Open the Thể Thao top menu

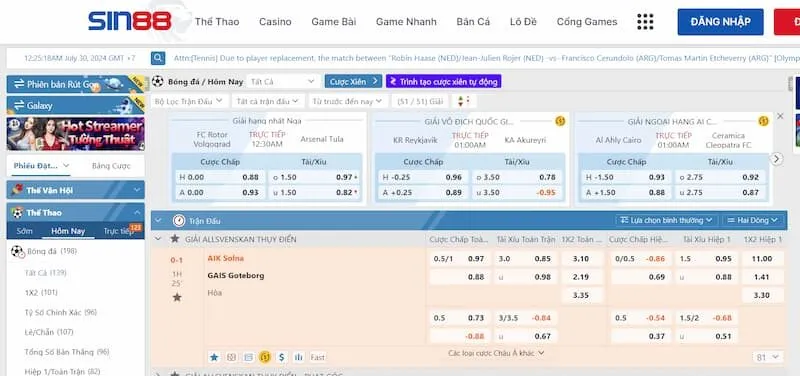click(217, 22)
